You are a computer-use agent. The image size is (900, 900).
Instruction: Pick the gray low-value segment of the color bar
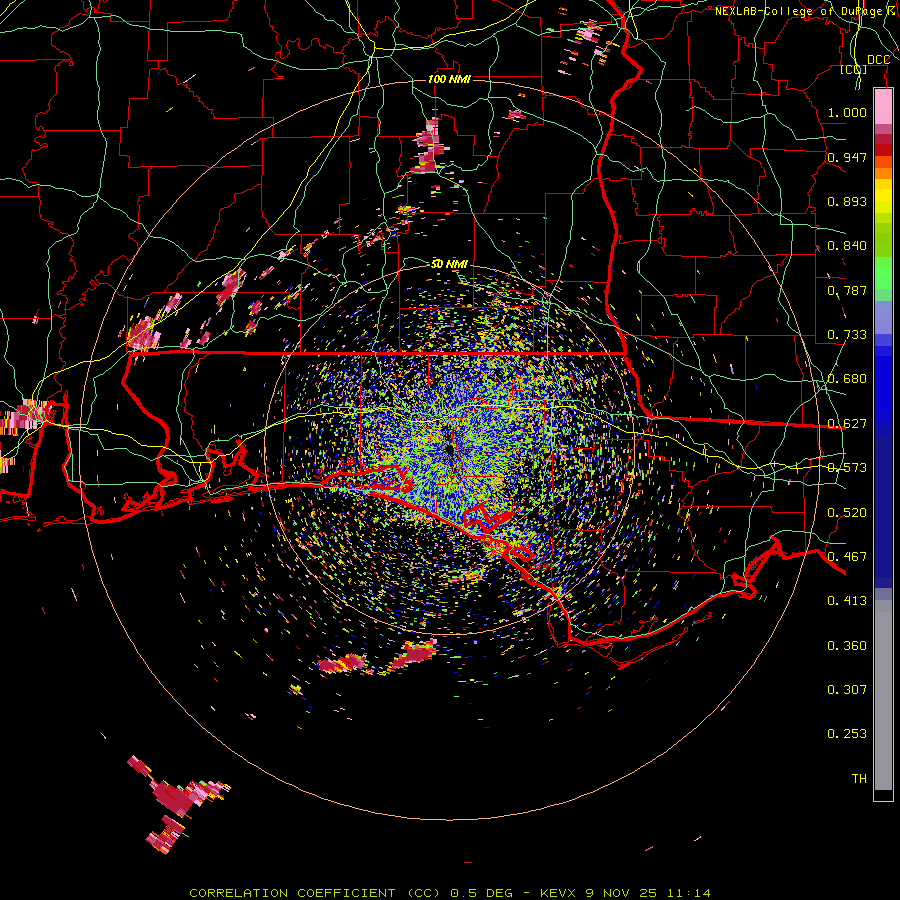(x=883, y=695)
